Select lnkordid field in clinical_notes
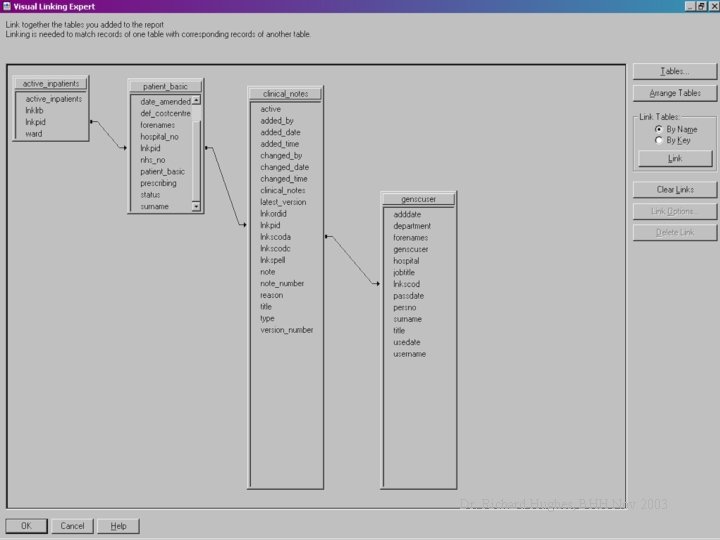The width and height of the screenshot is (720, 540). pyautogui.click(x=273, y=214)
